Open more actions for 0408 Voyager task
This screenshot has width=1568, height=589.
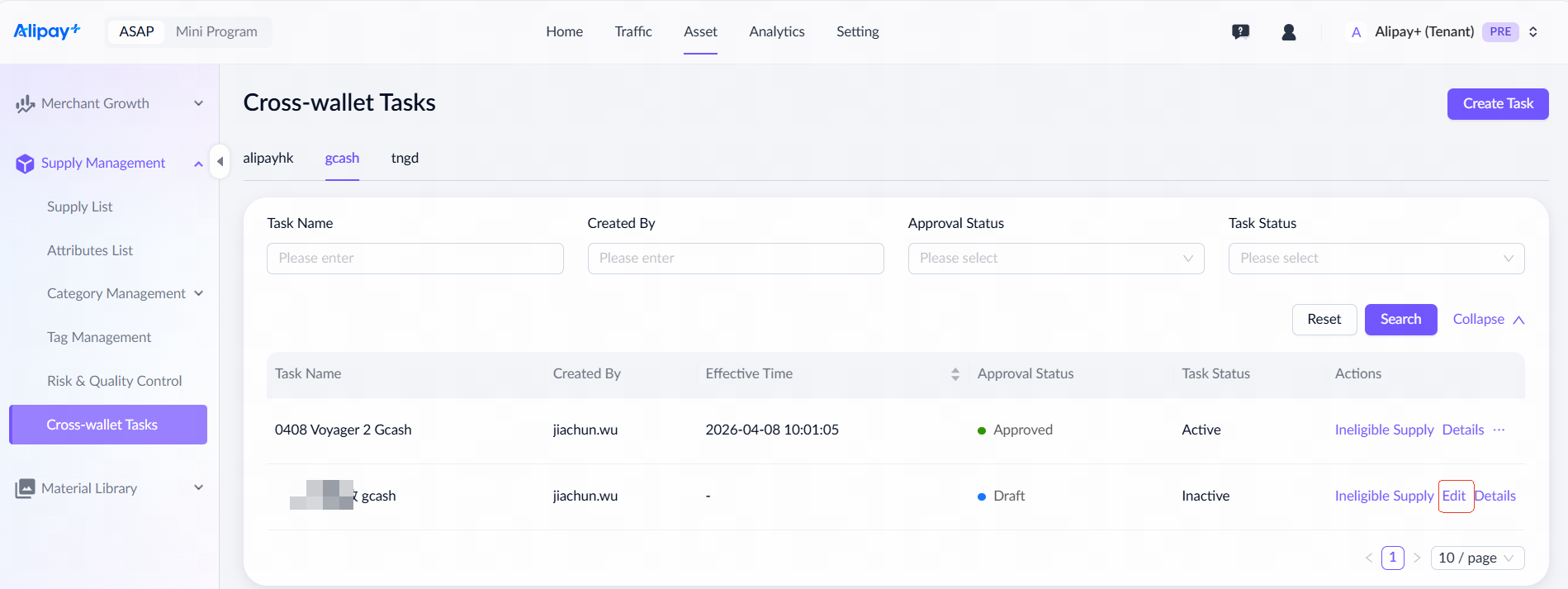[x=1499, y=430]
